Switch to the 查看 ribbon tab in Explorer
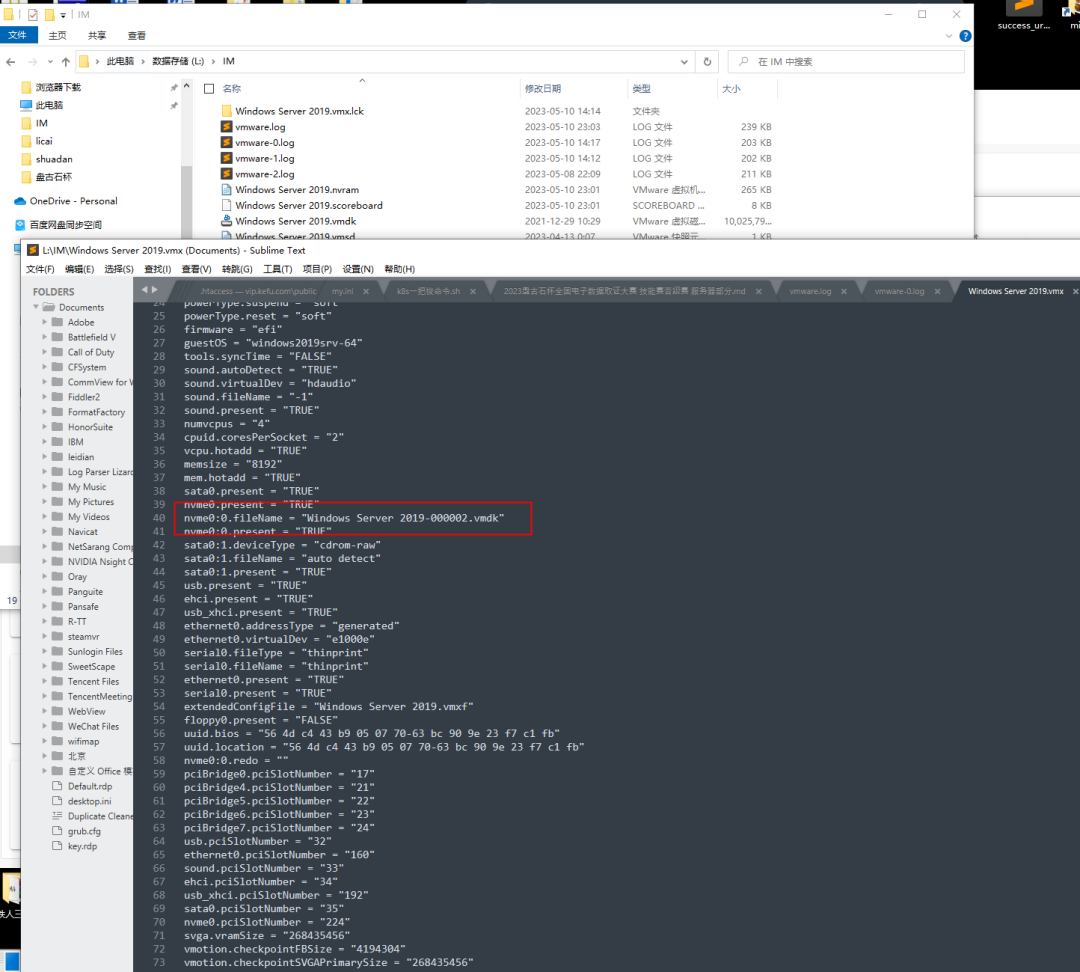 click(x=136, y=36)
